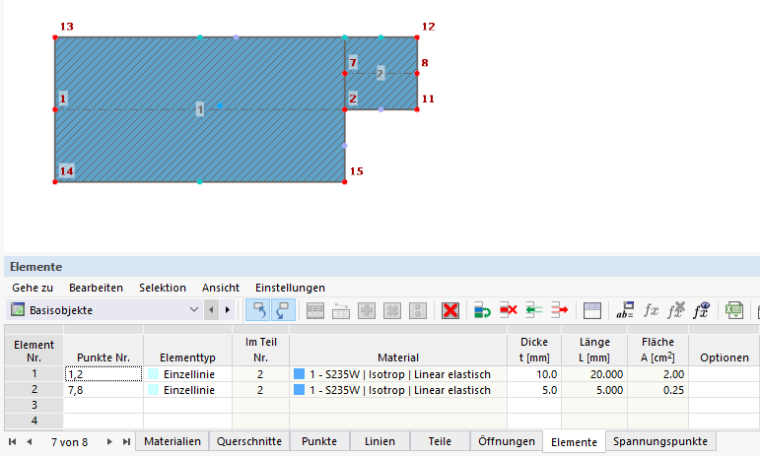
Task: Click the red right-arrow rows icon
Action: pyautogui.click(x=559, y=310)
